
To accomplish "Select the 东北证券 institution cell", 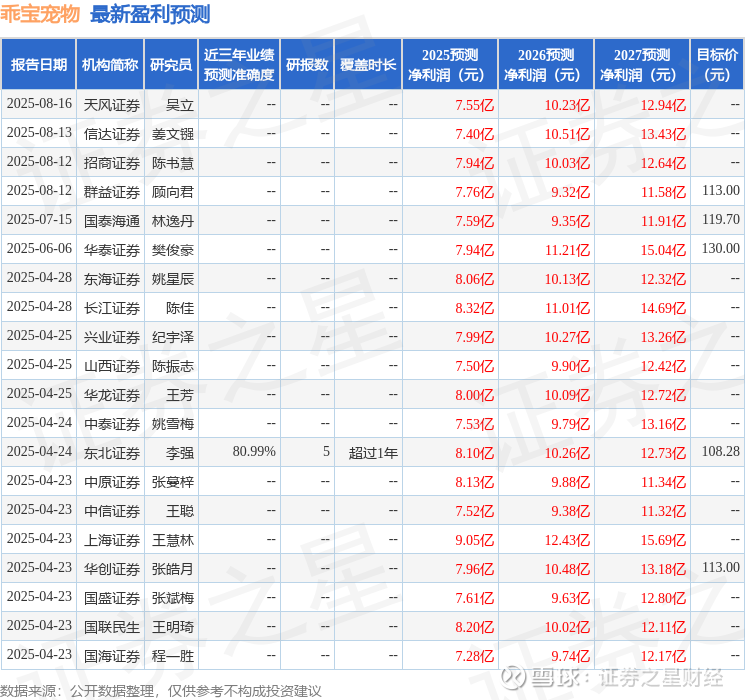I will [112, 453].
